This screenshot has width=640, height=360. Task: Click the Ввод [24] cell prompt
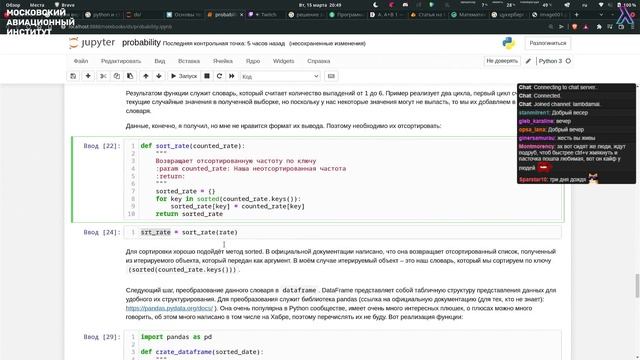(102, 232)
